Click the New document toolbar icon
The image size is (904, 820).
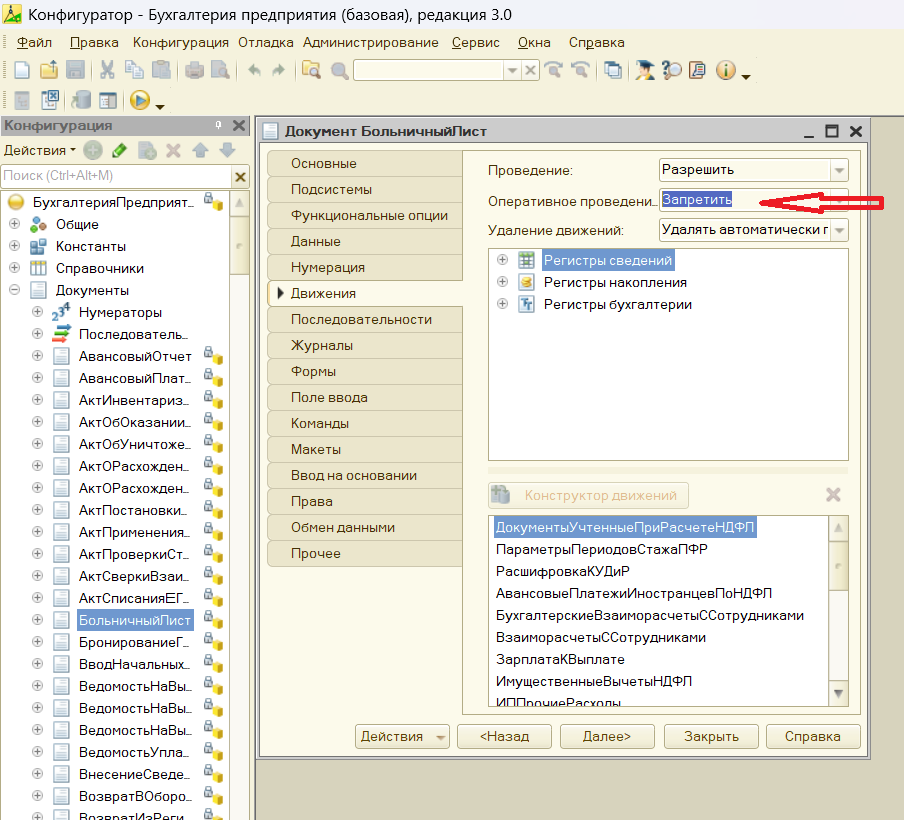[22, 70]
